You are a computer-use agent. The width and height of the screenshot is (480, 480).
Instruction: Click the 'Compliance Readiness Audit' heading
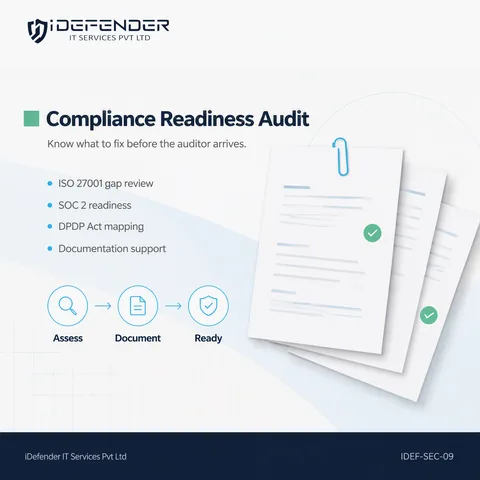click(178, 119)
